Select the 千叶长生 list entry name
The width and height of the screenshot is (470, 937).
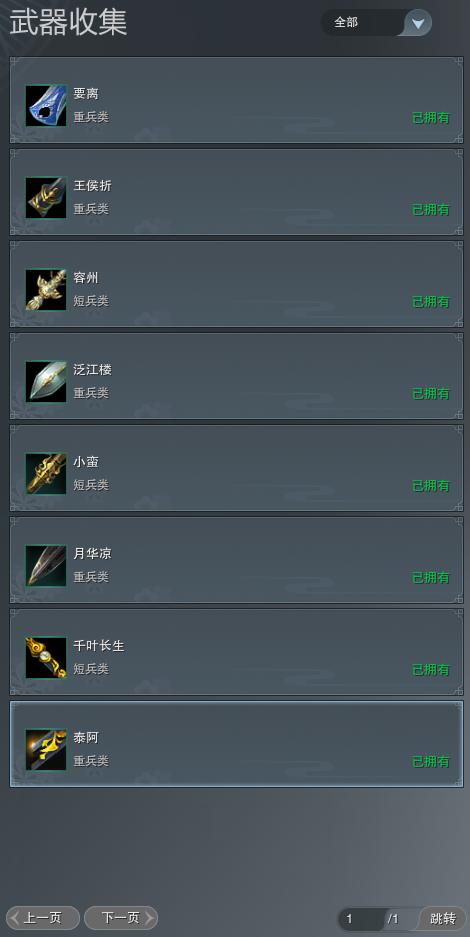[x=99, y=646]
